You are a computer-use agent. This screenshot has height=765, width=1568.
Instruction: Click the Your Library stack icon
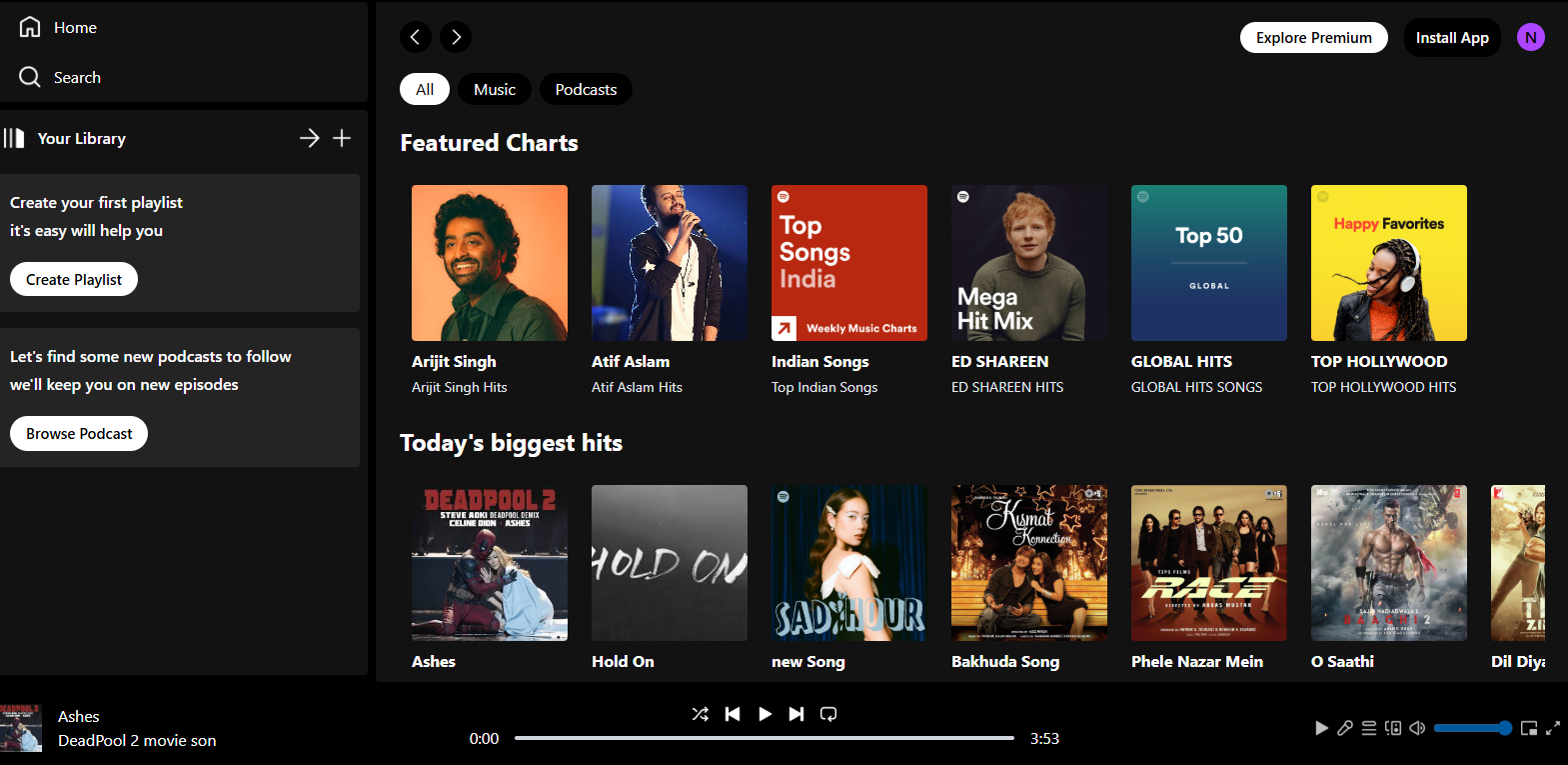point(14,138)
